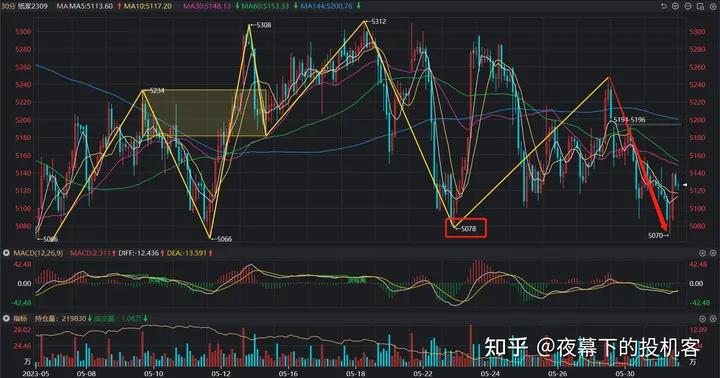Screen dimensions: 720x378
Task: Click the close icon on volume panel far right
Action: point(713,318)
